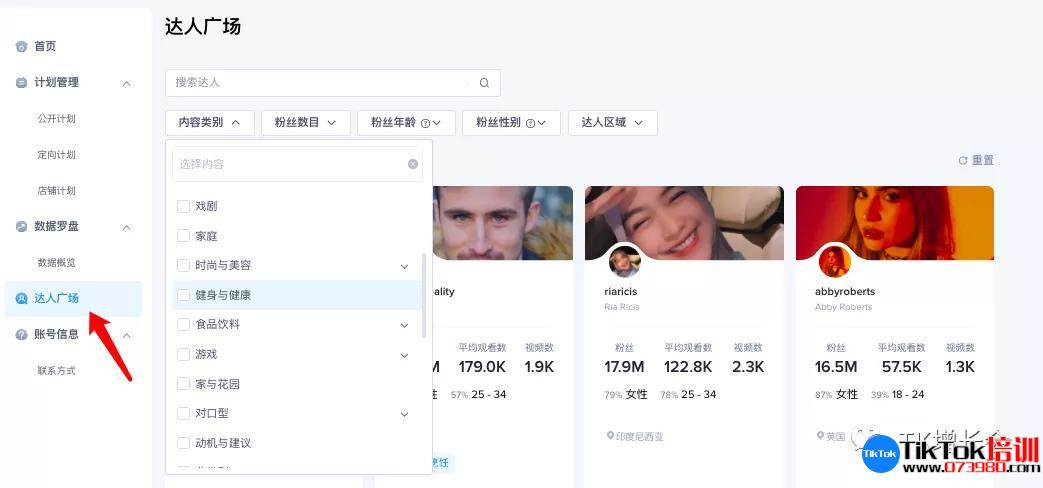Click the 账号信息 question icon
This screenshot has width=1043, height=488.
click(21, 334)
